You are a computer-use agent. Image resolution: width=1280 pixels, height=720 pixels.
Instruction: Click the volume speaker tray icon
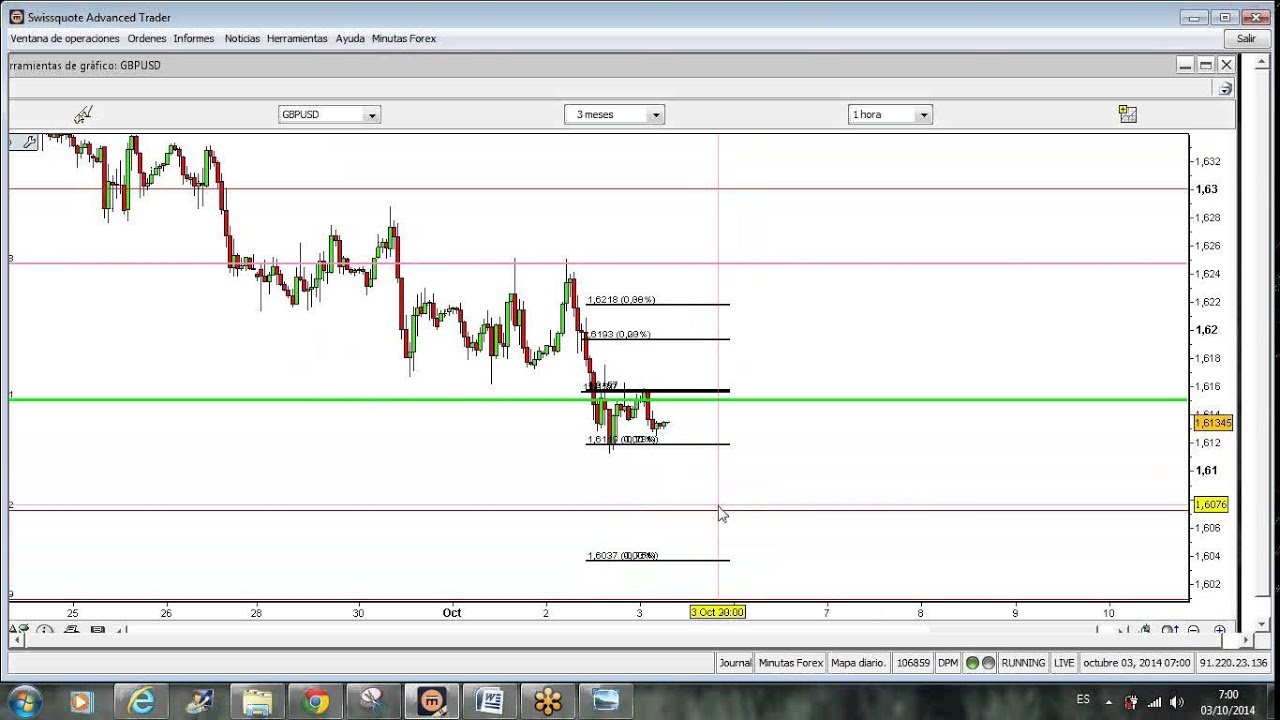[1176, 702]
